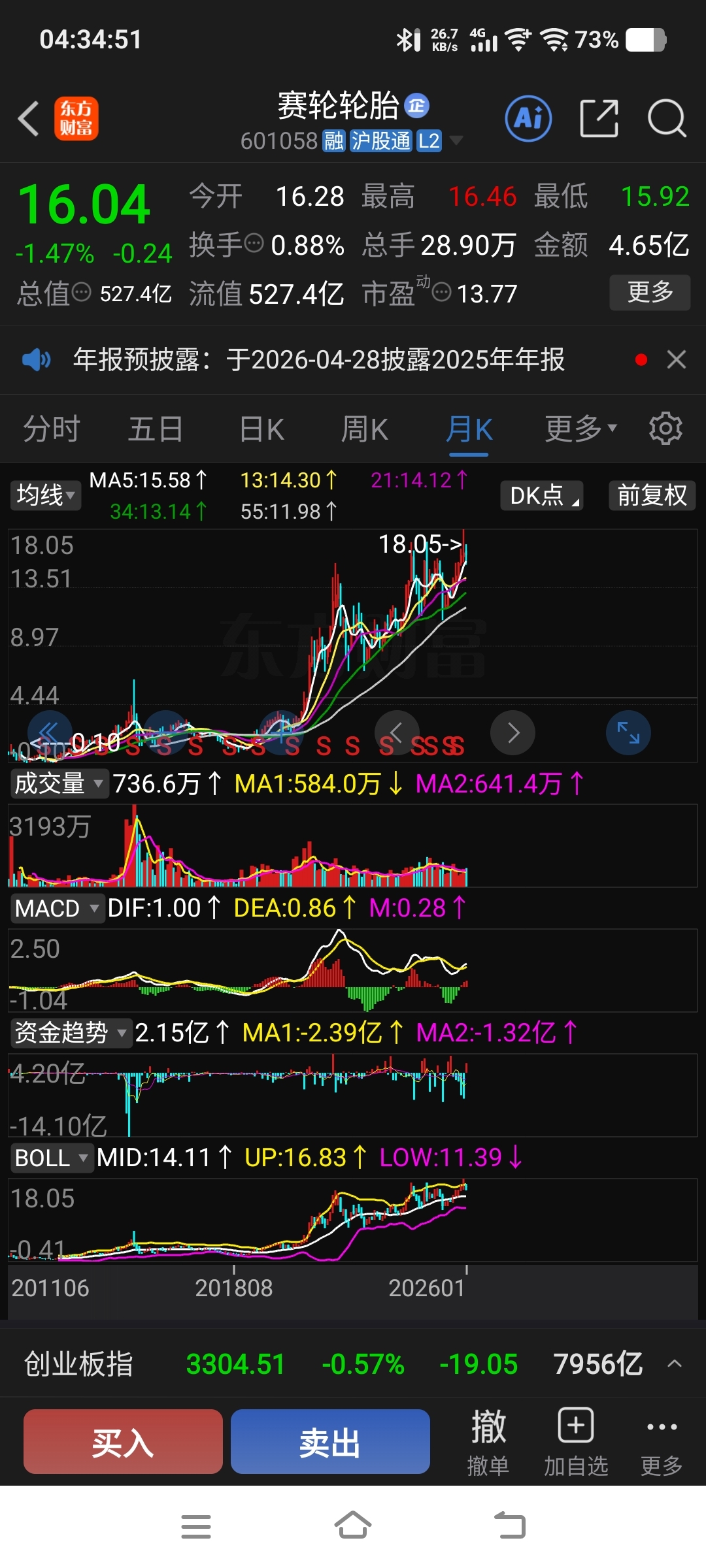This screenshot has height=1568, width=706.
Task: Switch to the 五日 tab
Action: (x=156, y=430)
